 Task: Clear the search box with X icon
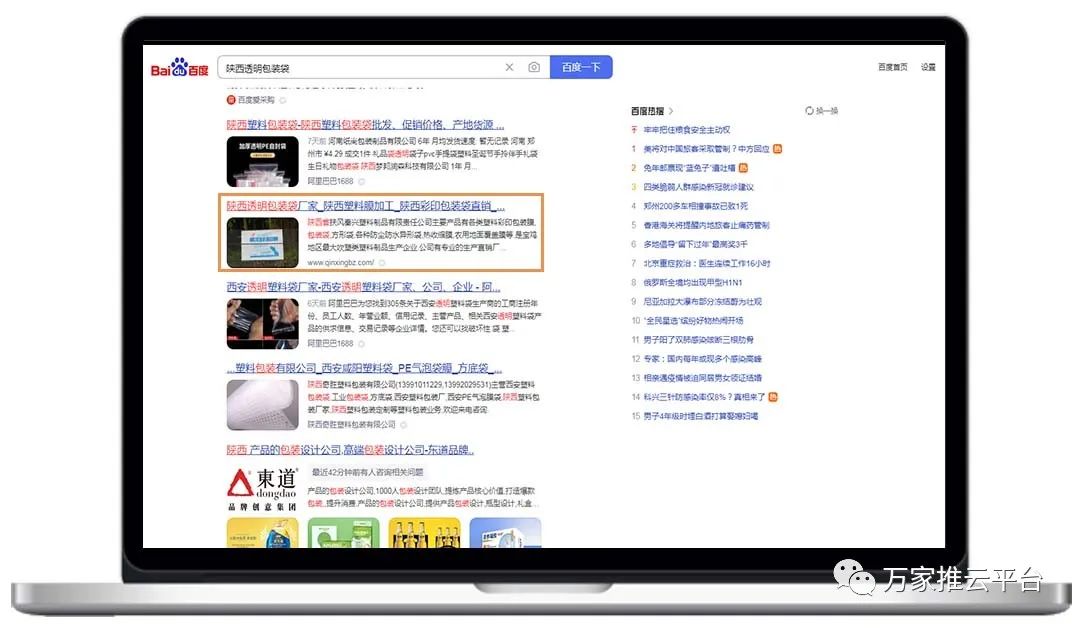509,68
